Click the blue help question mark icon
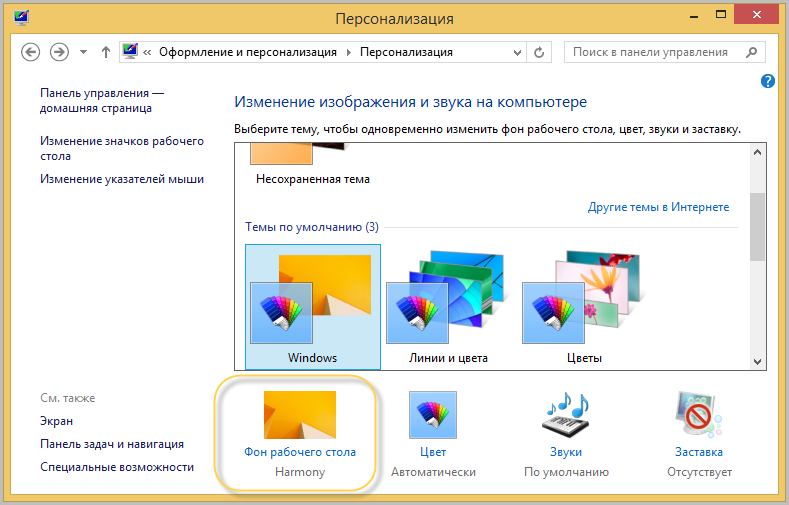The width and height of the screenshot is (789, 505). tap(768, 82)
